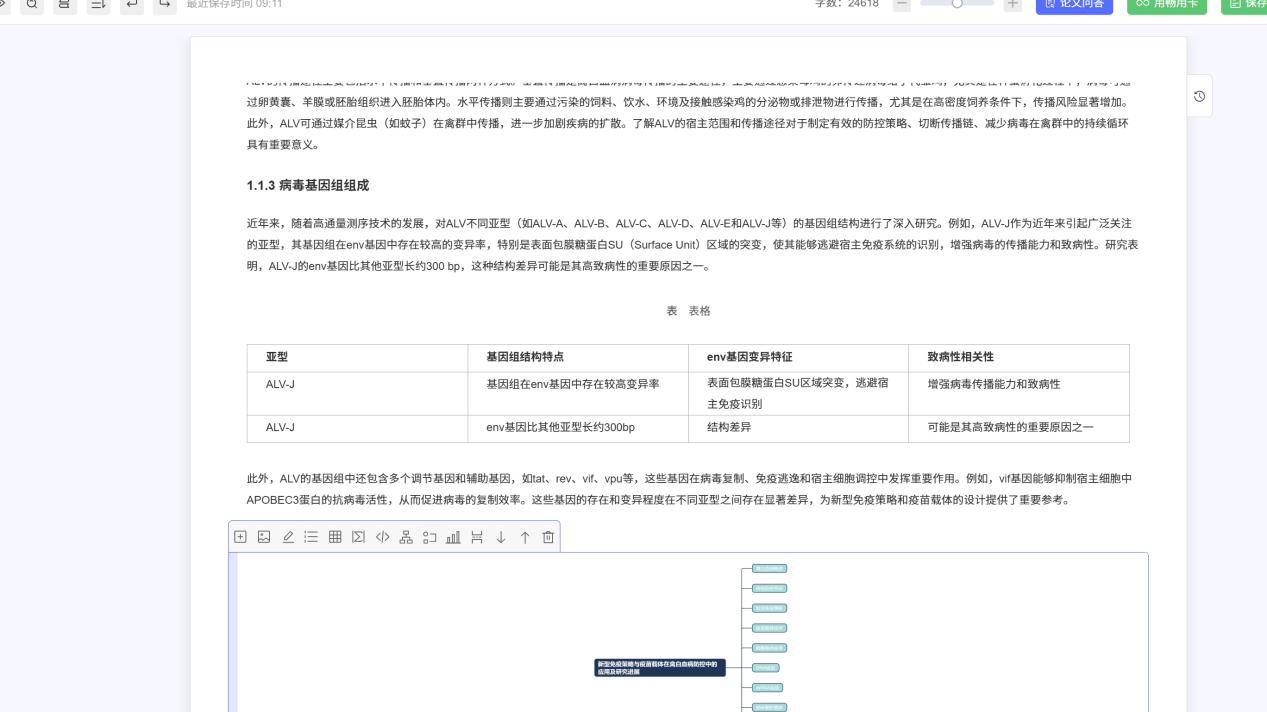Insert a bar chart from the block toolbar
This screenshot has height=712, width=1267.
(454, 537)
